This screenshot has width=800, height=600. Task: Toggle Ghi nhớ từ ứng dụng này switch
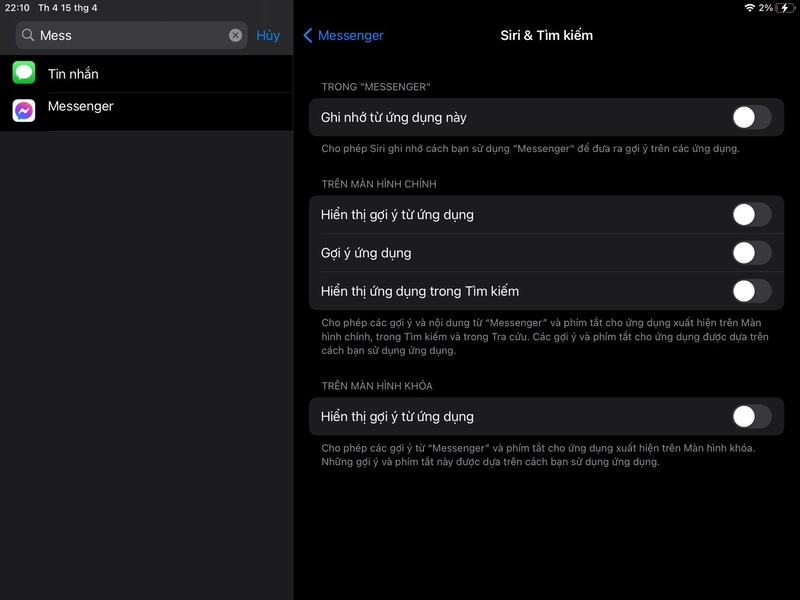(x=752, y=117)
